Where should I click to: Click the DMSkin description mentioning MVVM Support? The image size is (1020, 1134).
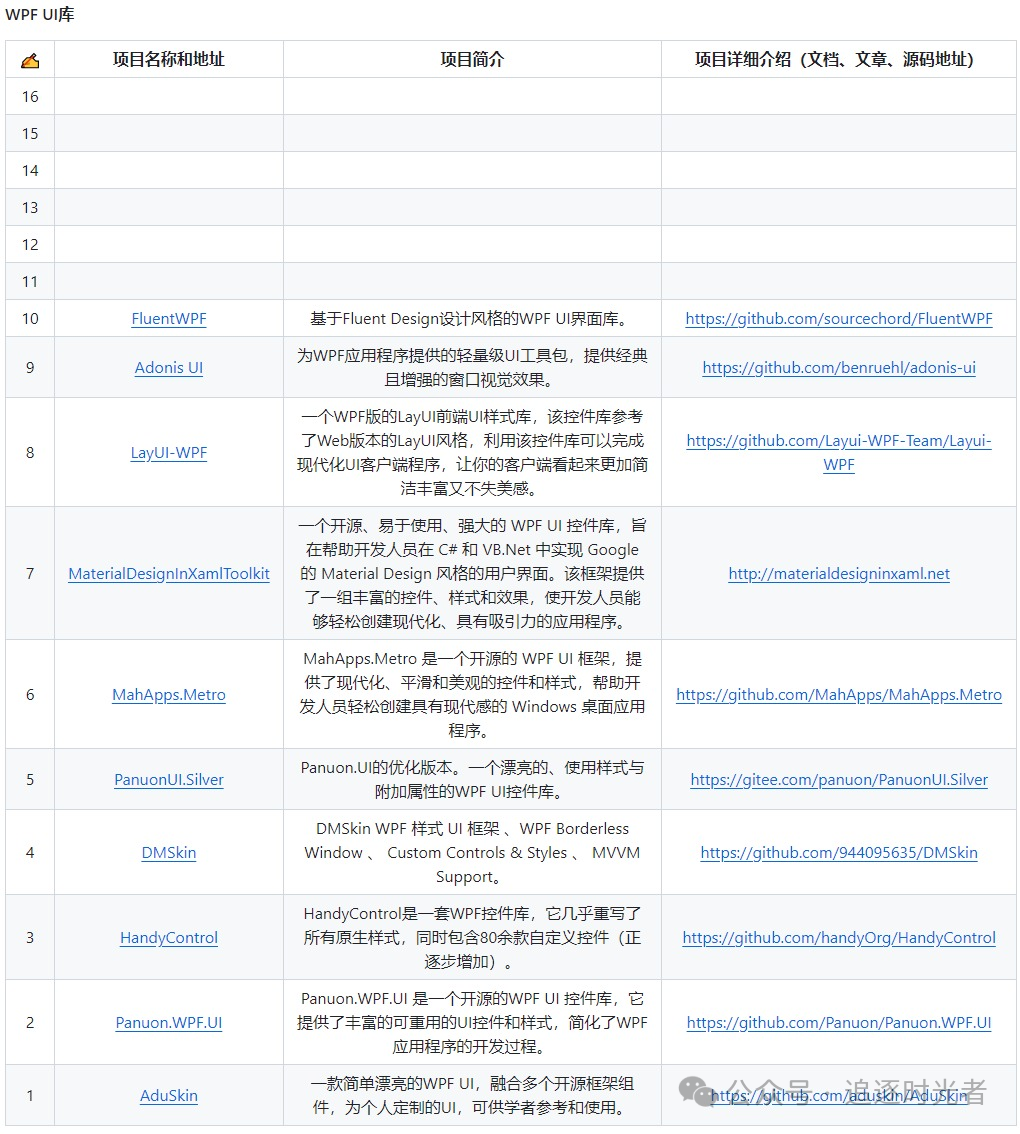coord(472,853)
